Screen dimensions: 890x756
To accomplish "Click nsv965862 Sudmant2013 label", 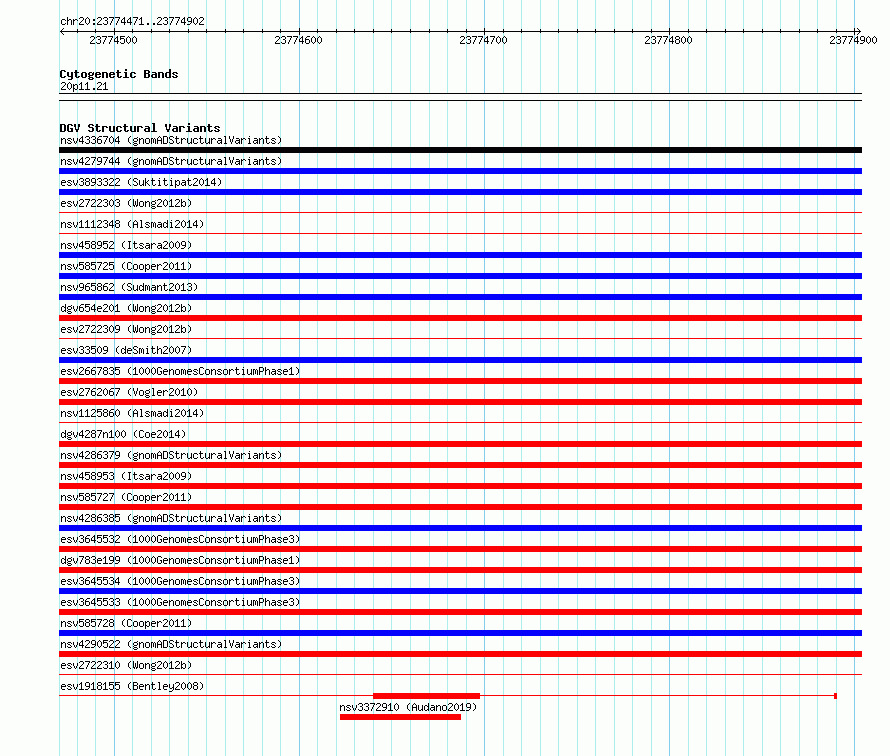I will 129,287.
